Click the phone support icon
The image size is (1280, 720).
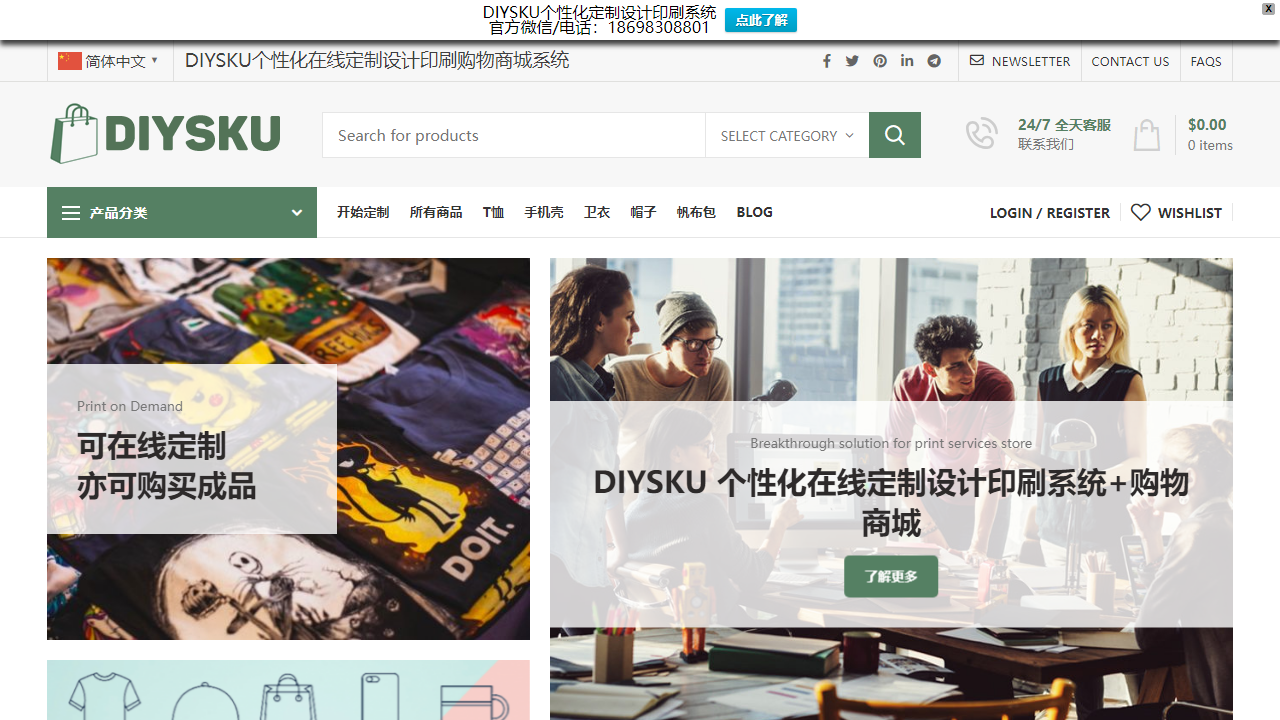point(981,134)
